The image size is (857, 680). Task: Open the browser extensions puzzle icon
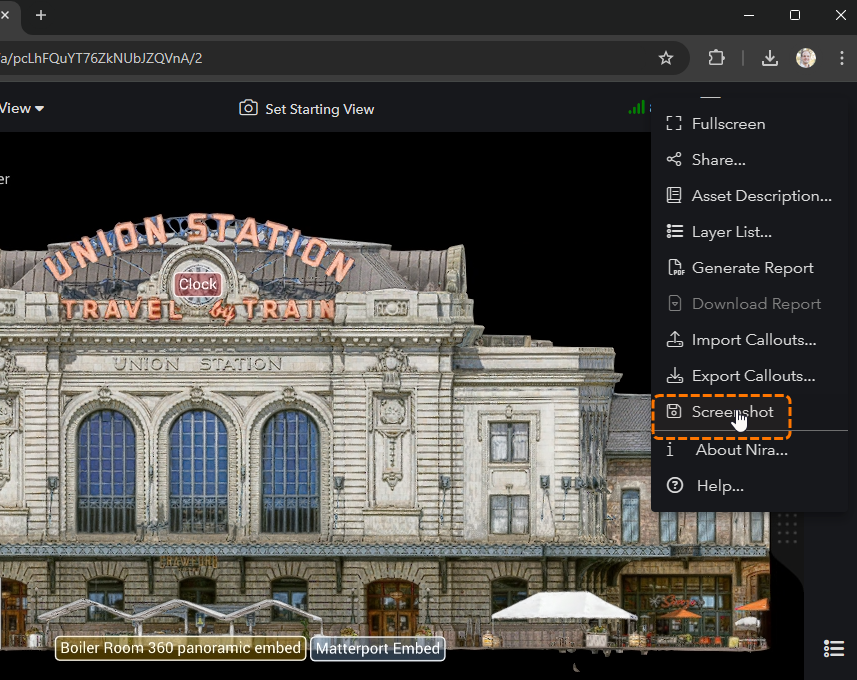[716, 58]
